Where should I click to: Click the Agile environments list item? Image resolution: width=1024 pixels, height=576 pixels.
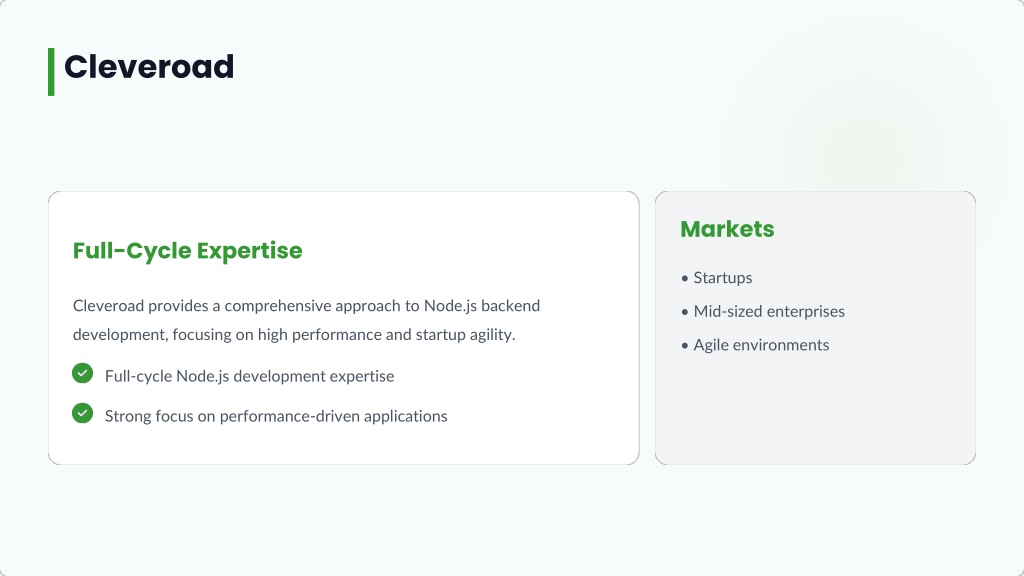coord(761,345)
